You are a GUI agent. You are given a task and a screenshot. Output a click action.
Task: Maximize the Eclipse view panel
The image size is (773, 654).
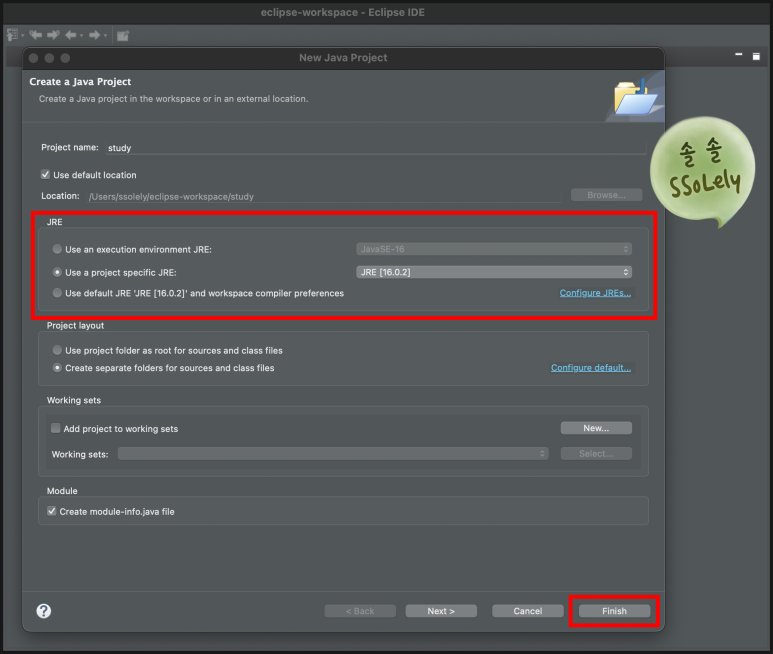(x=756, y=56)
